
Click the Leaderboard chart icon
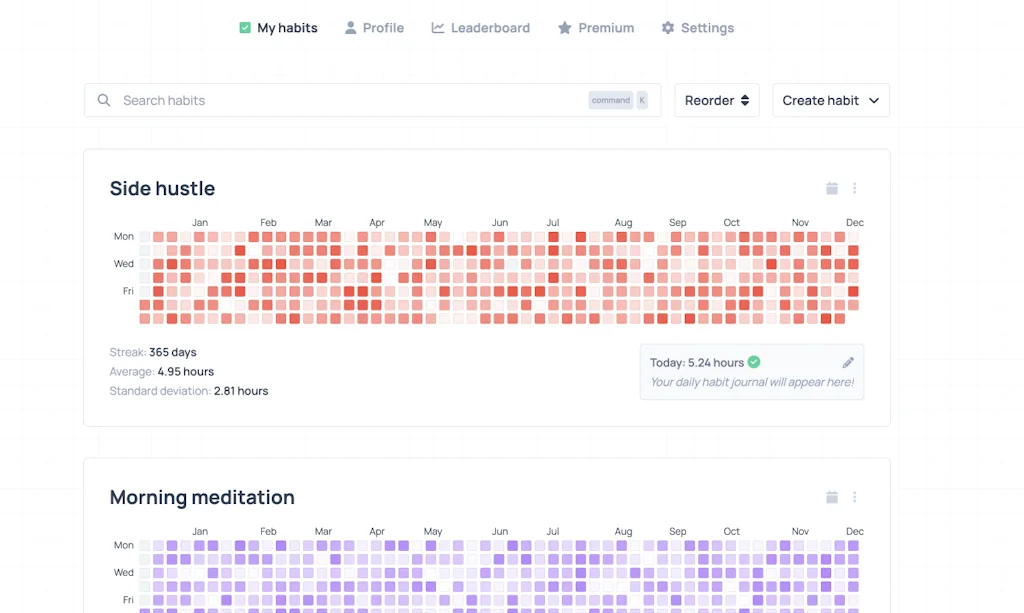(438, 27)
